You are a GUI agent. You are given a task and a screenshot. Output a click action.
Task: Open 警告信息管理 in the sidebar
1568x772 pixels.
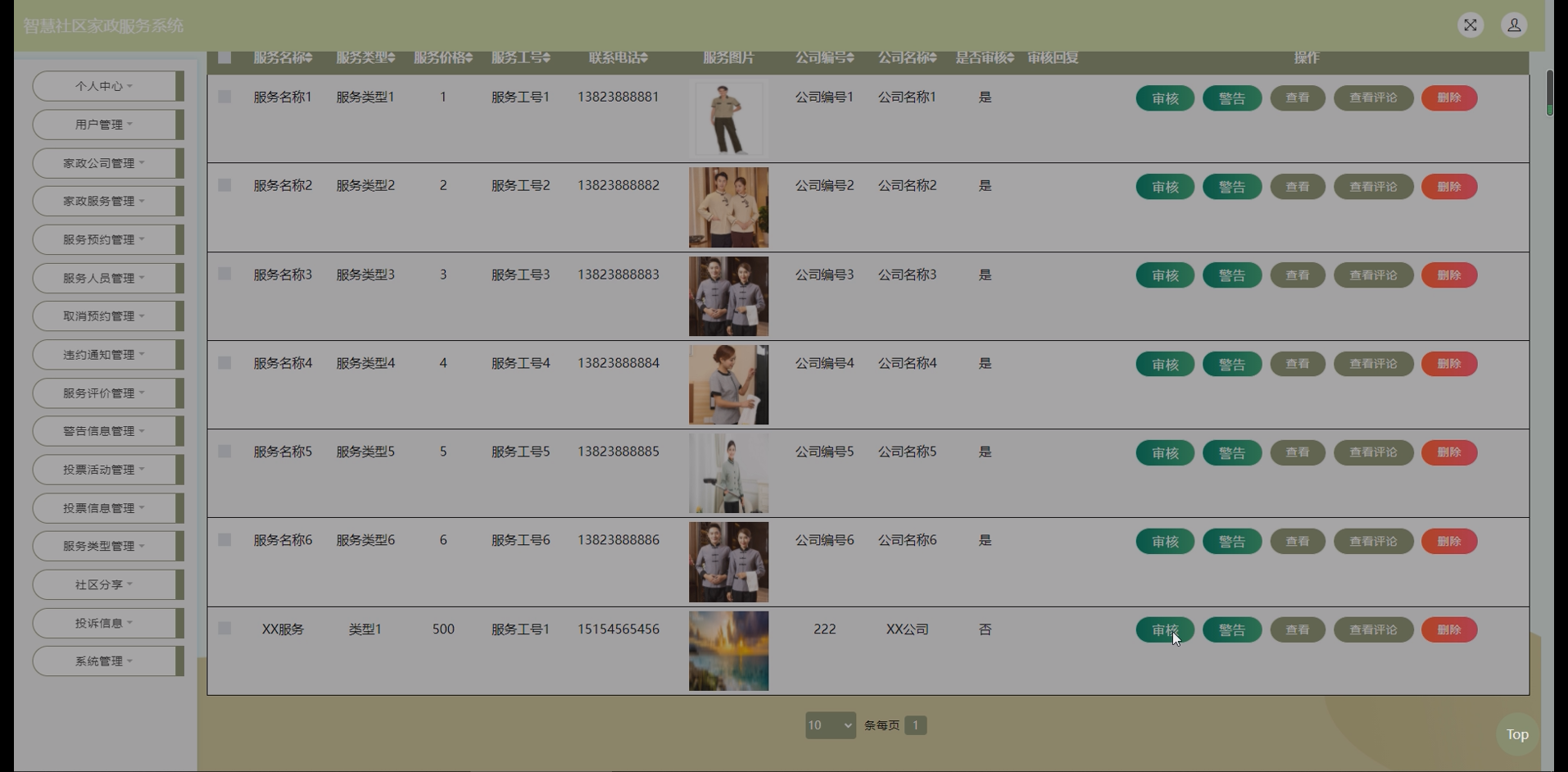click(x=108, y=431)
